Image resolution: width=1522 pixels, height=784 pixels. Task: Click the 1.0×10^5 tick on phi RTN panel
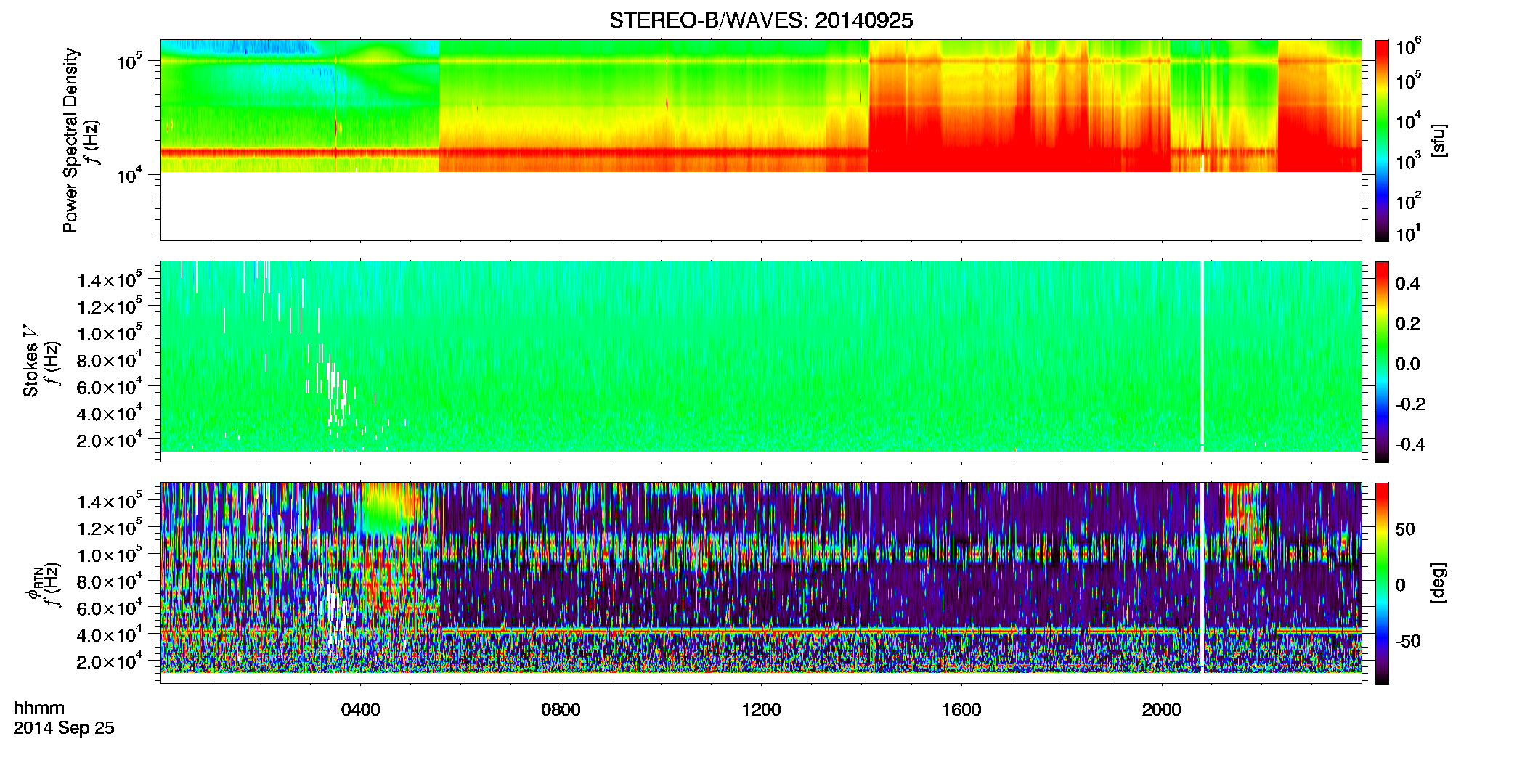[109, 555]
